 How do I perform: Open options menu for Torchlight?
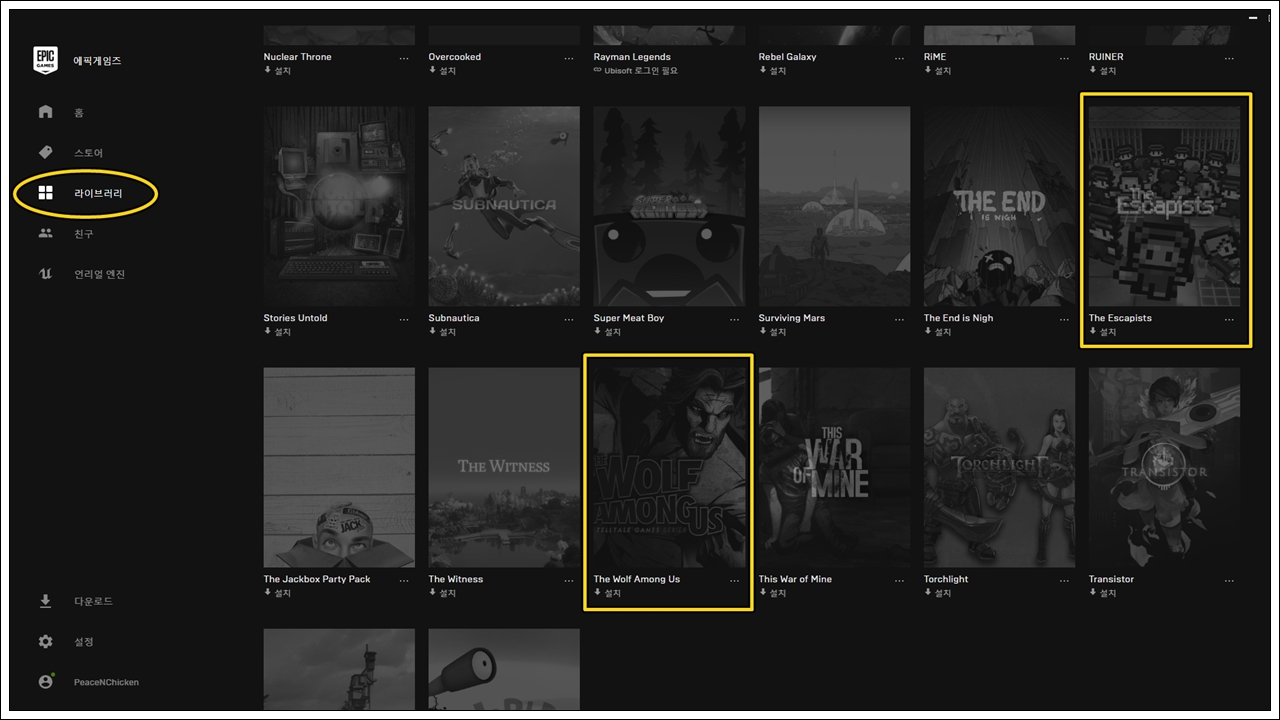1065,580
